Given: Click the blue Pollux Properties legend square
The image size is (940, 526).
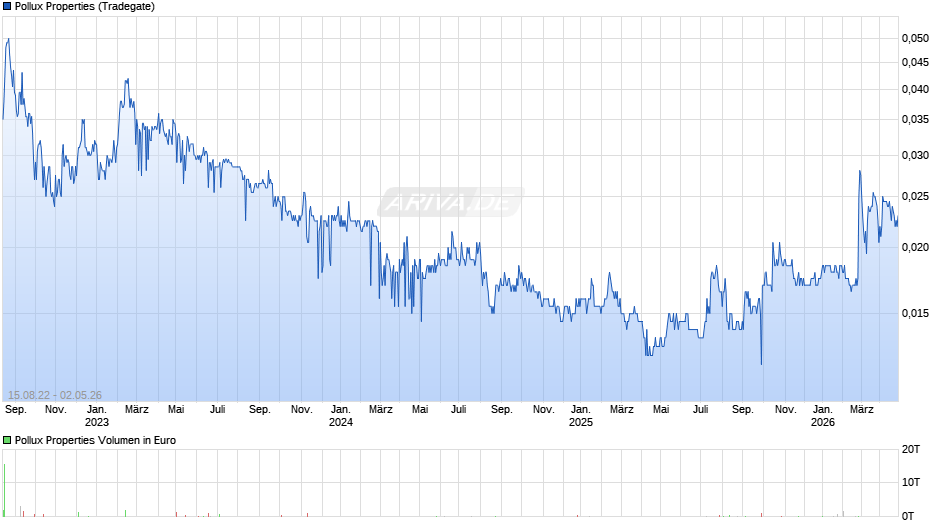Looking at the screenshot, I should [x=7, y=7].
